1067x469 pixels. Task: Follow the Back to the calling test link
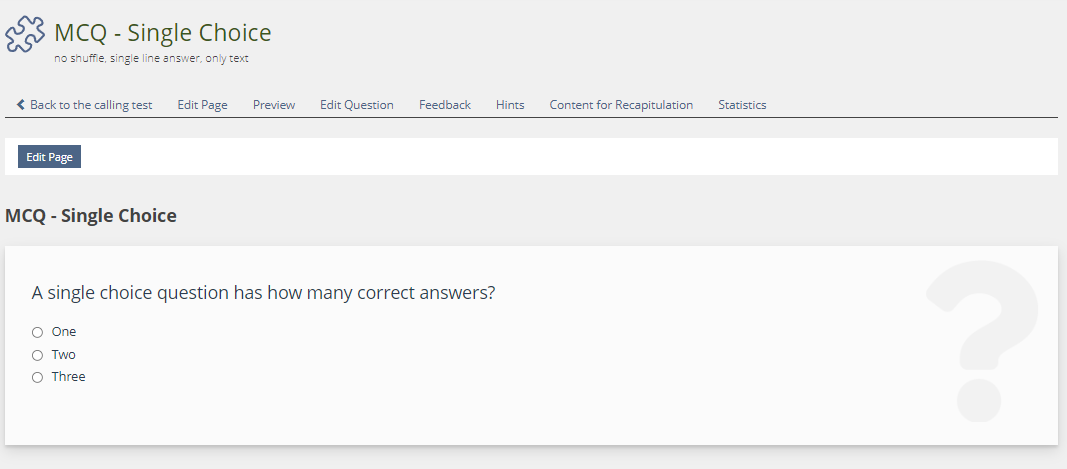tap(91, 105)
